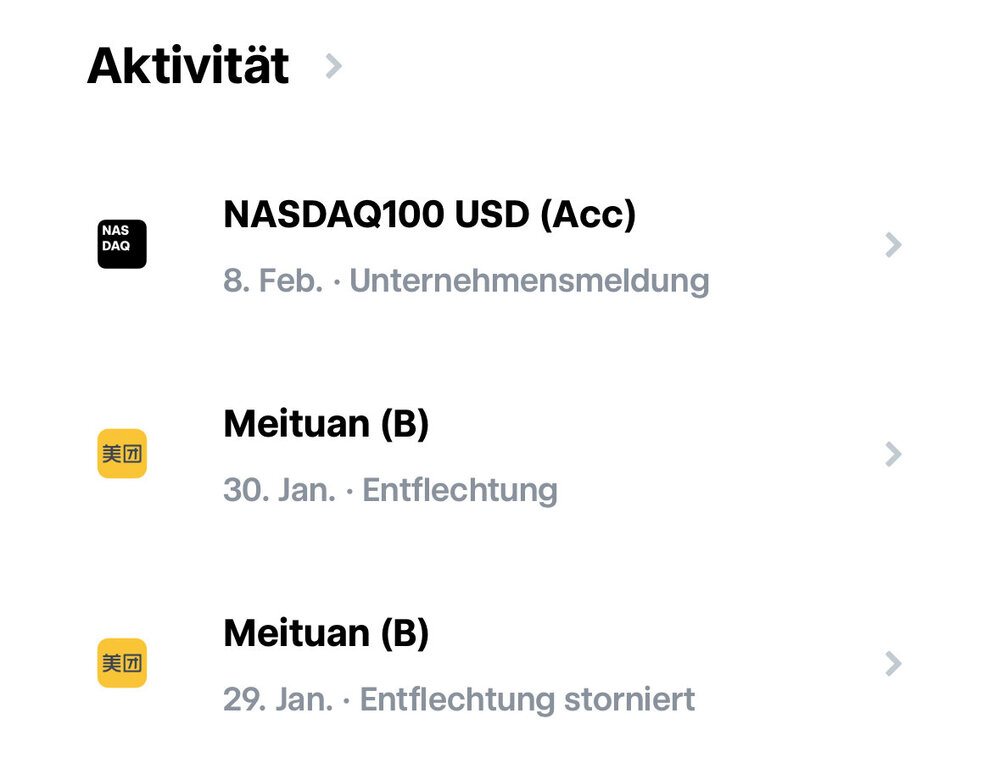Click the Entflechtung label beside 30. Jan.

(x=460, y=490)
